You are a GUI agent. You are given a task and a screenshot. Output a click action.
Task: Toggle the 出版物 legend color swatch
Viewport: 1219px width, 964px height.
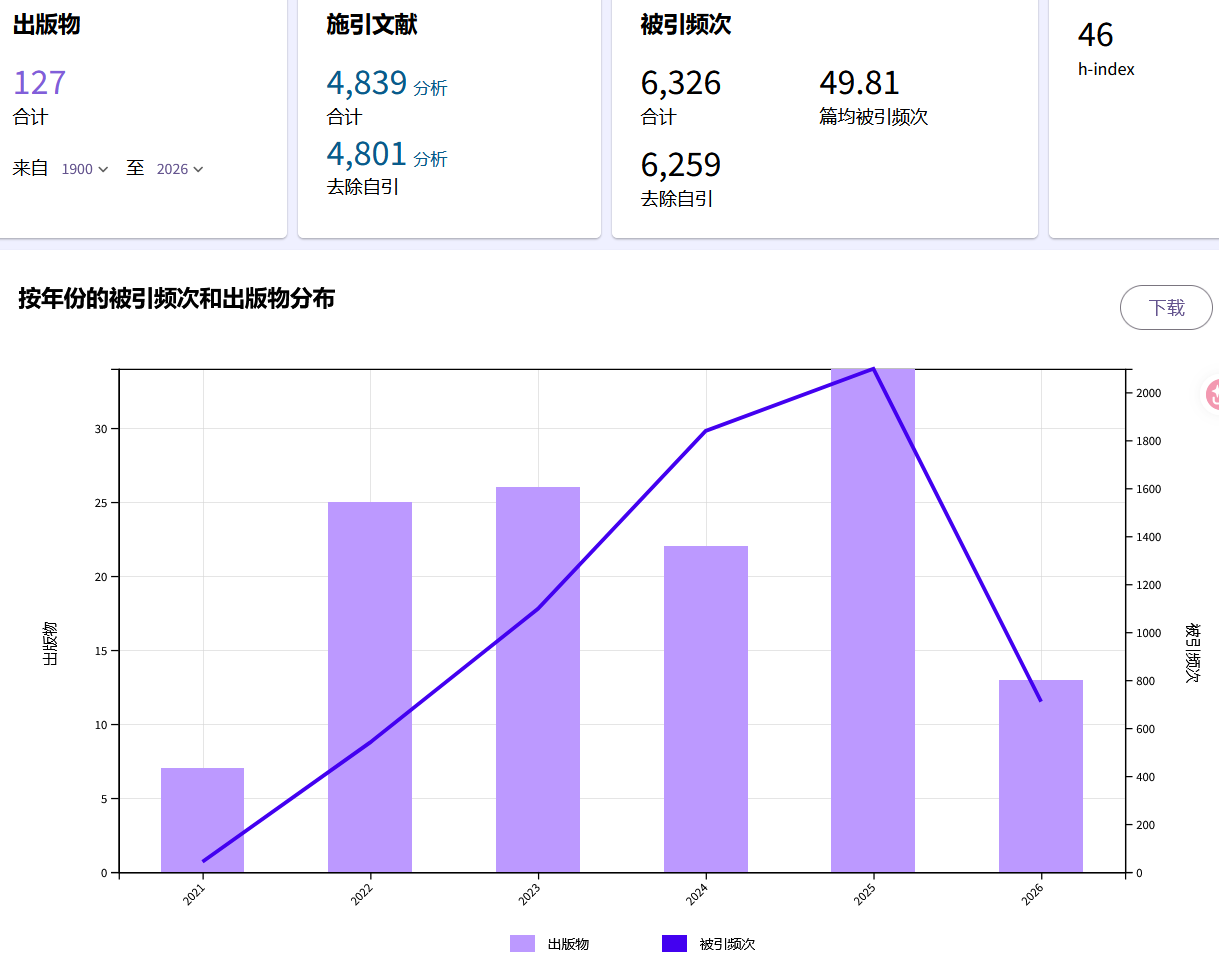tap(522, 943)
